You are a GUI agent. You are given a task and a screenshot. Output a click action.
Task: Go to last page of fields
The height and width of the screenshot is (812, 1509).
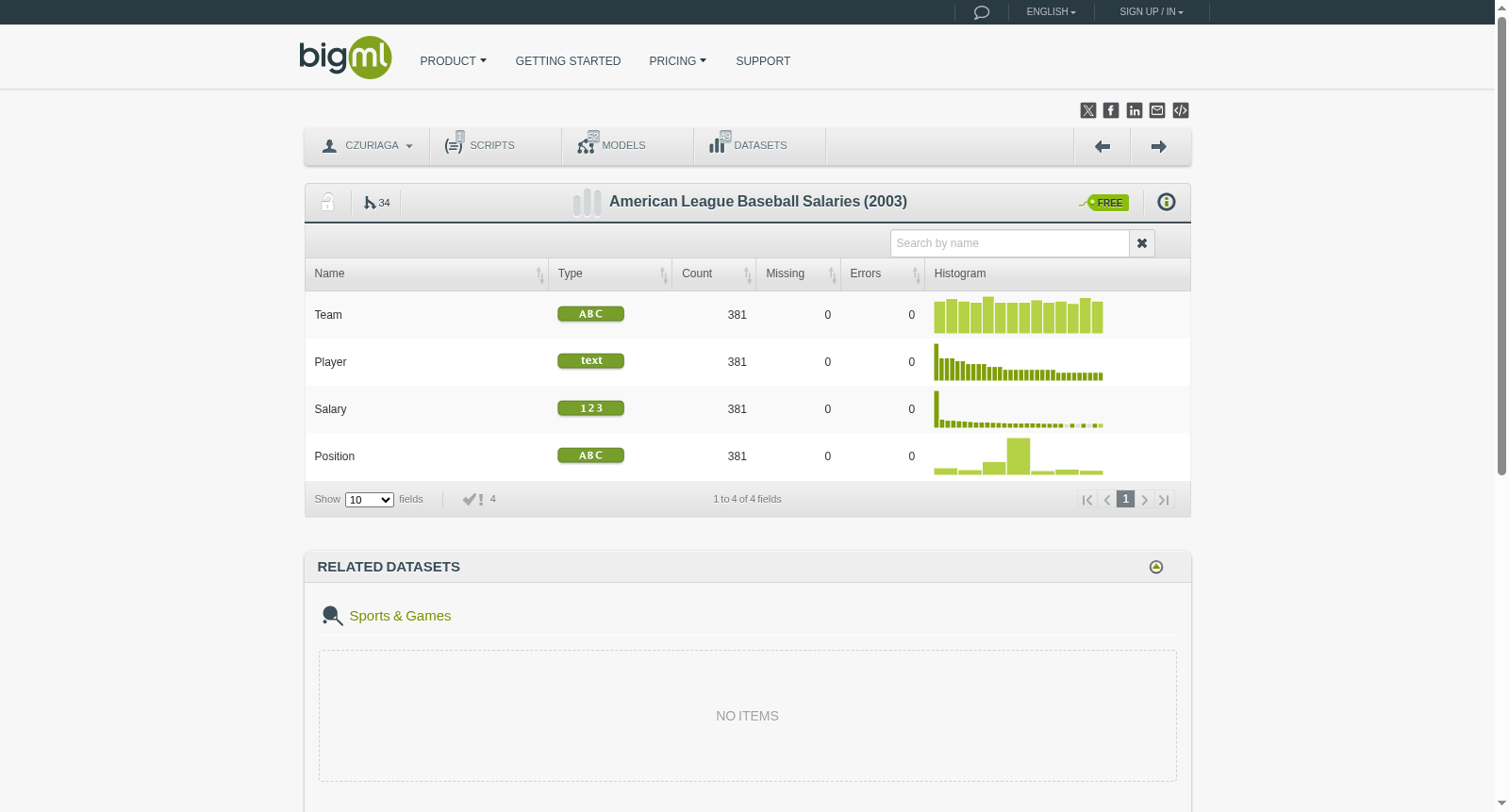tap(1165, 500)
